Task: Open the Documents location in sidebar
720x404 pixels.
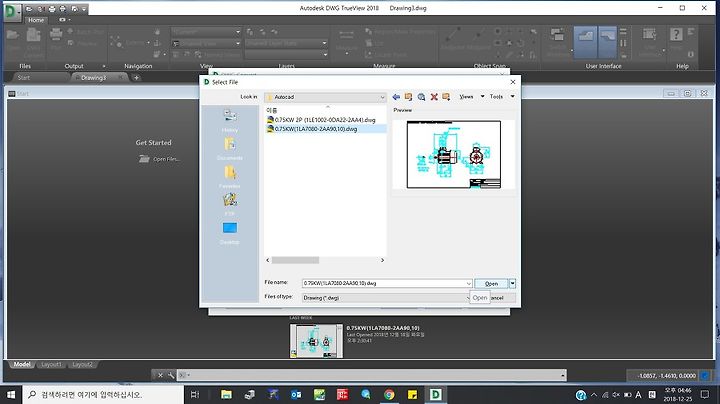Action: pos(230,149)
